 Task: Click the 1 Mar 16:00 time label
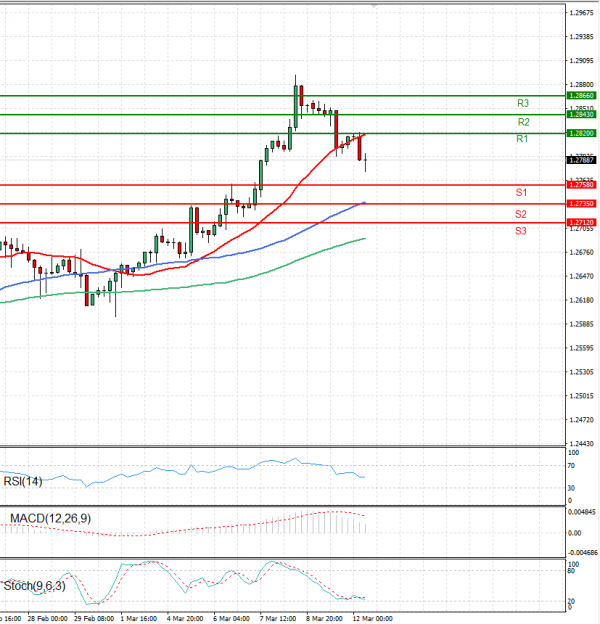coord(137,618)
